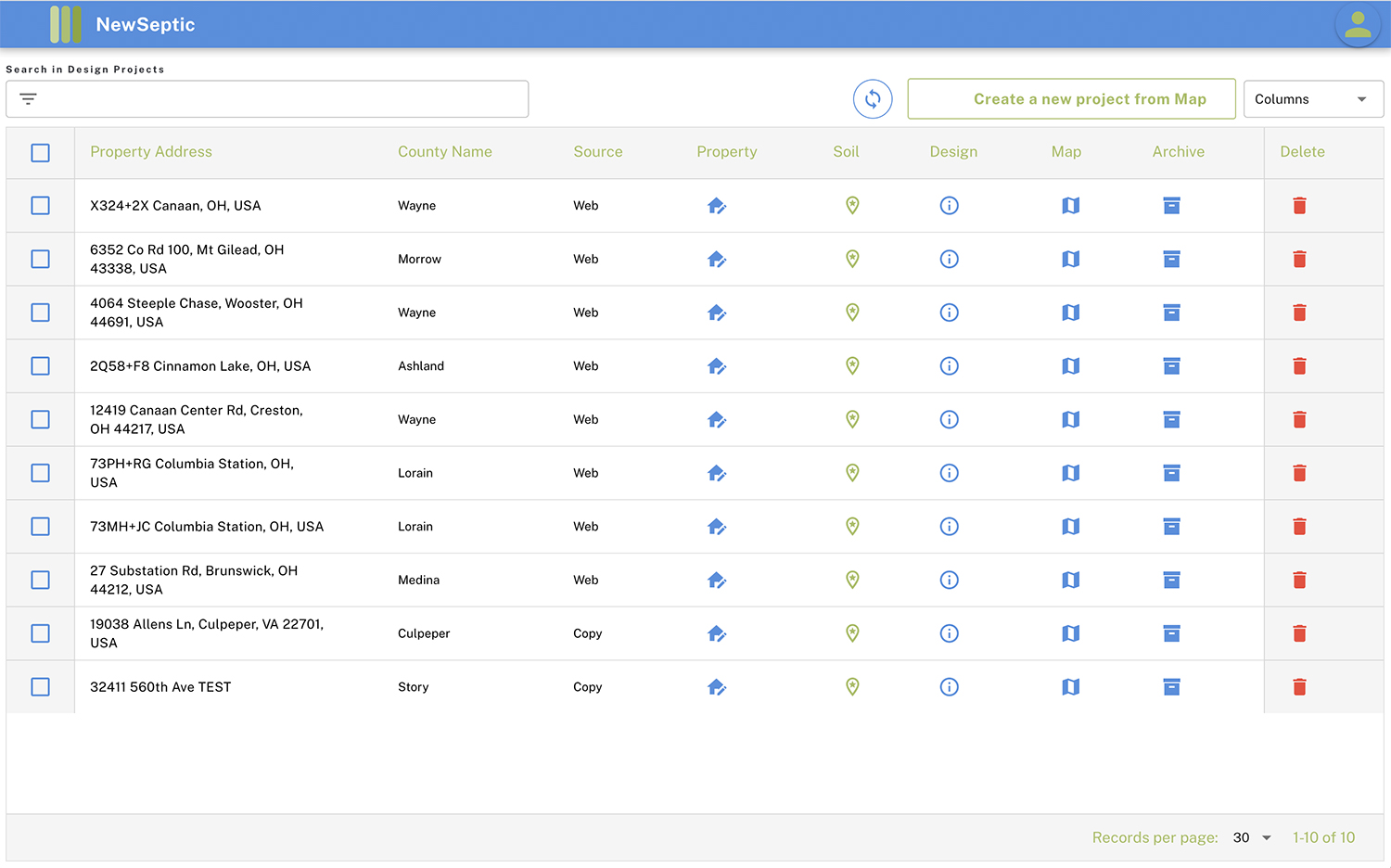Archive the 19038 Allens Ln project
1391x868 pixels.
tap(1171, 633)
